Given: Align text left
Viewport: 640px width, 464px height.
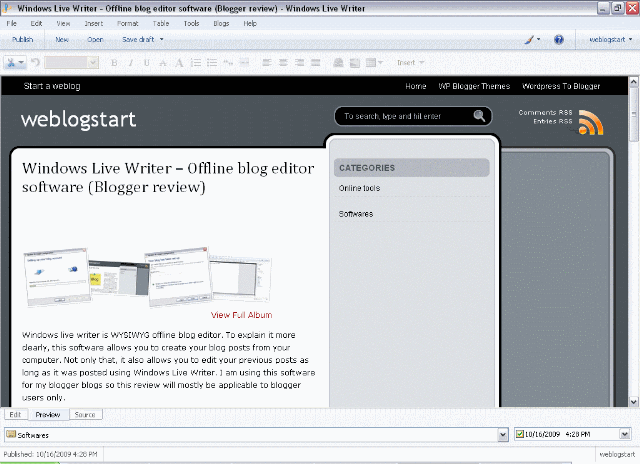Looking at the screenshot, I should (x=267, y=63).
